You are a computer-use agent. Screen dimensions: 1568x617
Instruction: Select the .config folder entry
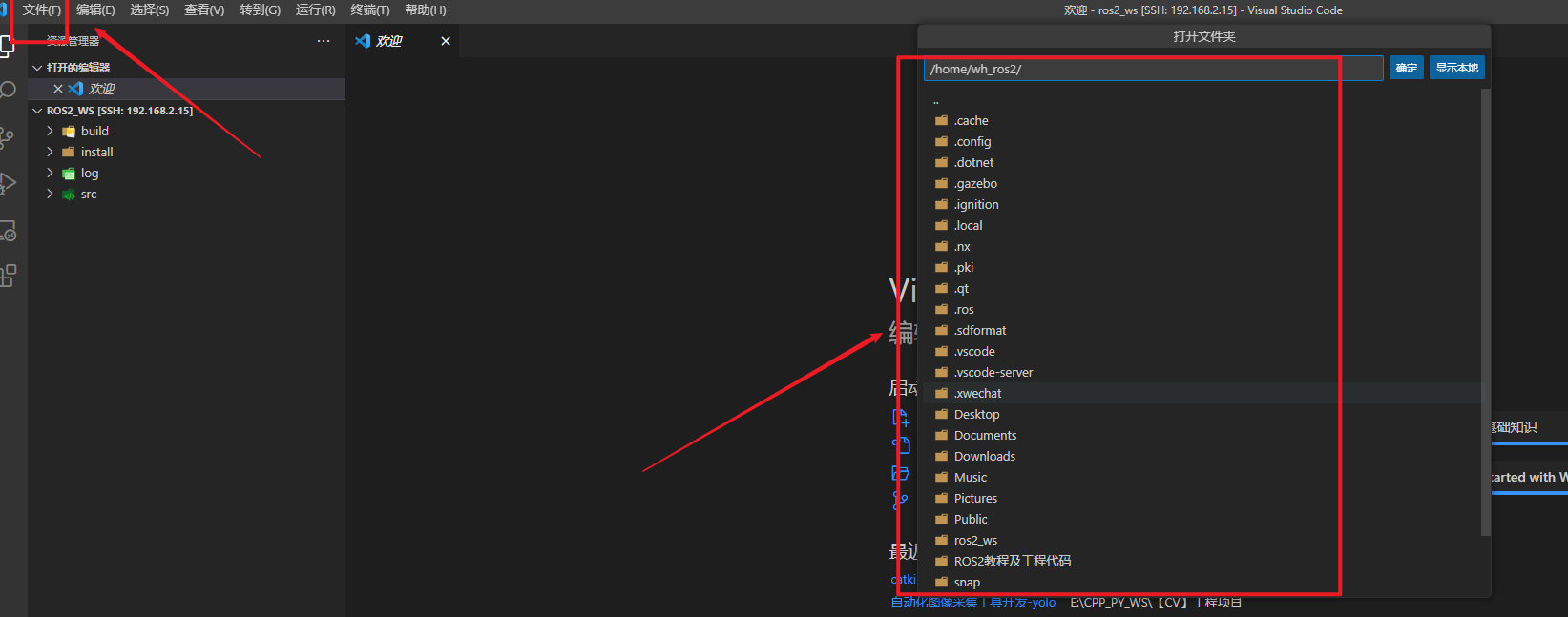click(1202, 142)
